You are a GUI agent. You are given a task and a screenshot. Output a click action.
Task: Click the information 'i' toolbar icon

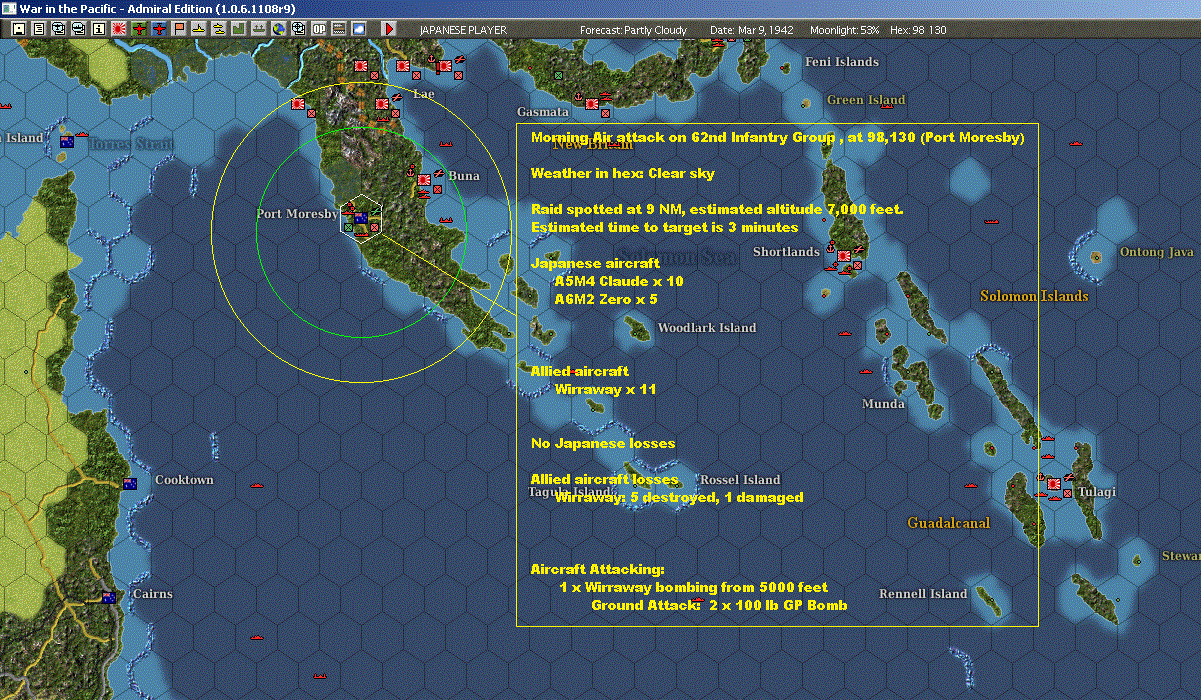coord(98,29)
